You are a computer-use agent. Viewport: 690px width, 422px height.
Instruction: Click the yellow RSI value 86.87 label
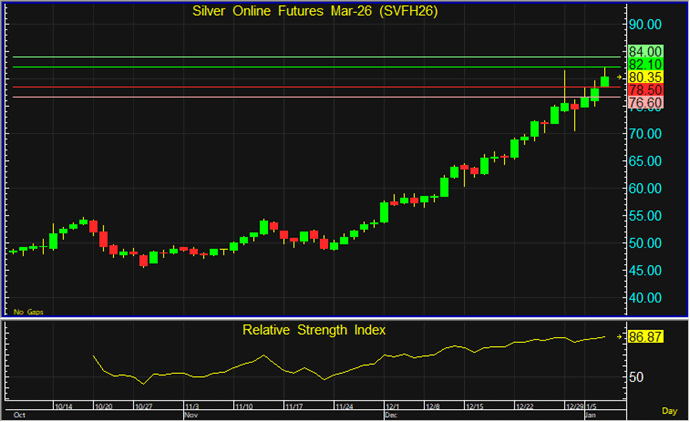tap(647, 338)
